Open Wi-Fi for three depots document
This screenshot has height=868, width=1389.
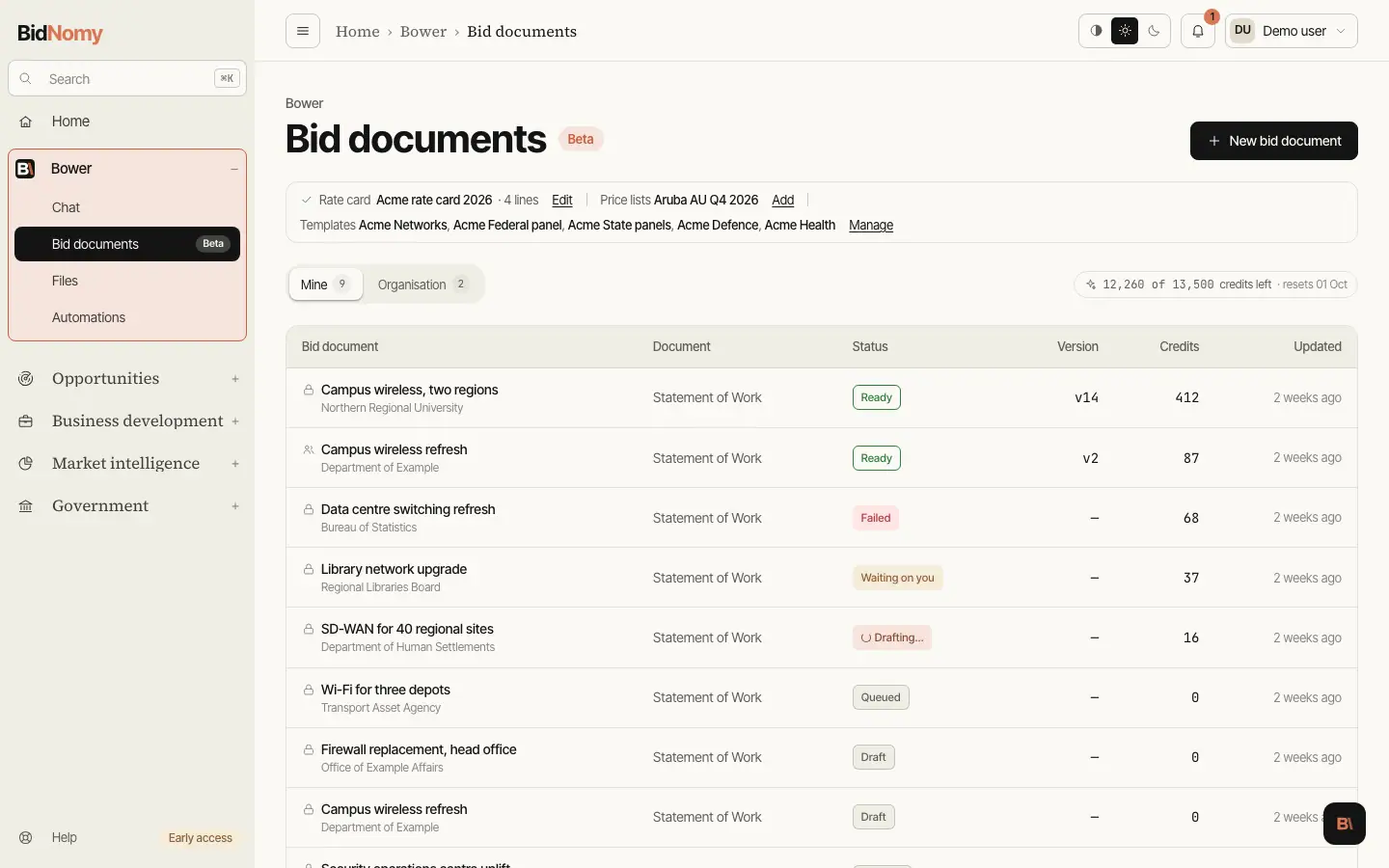pyautogui.click(x=386, y=690)
